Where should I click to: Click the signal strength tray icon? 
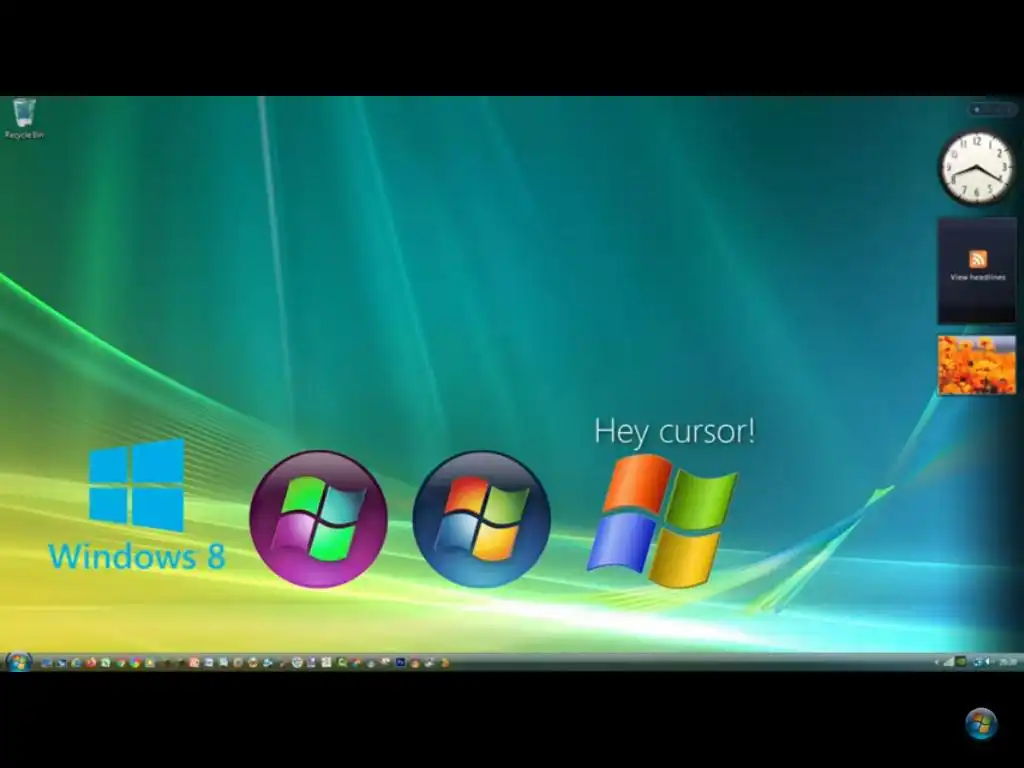[x=949, y=662]
